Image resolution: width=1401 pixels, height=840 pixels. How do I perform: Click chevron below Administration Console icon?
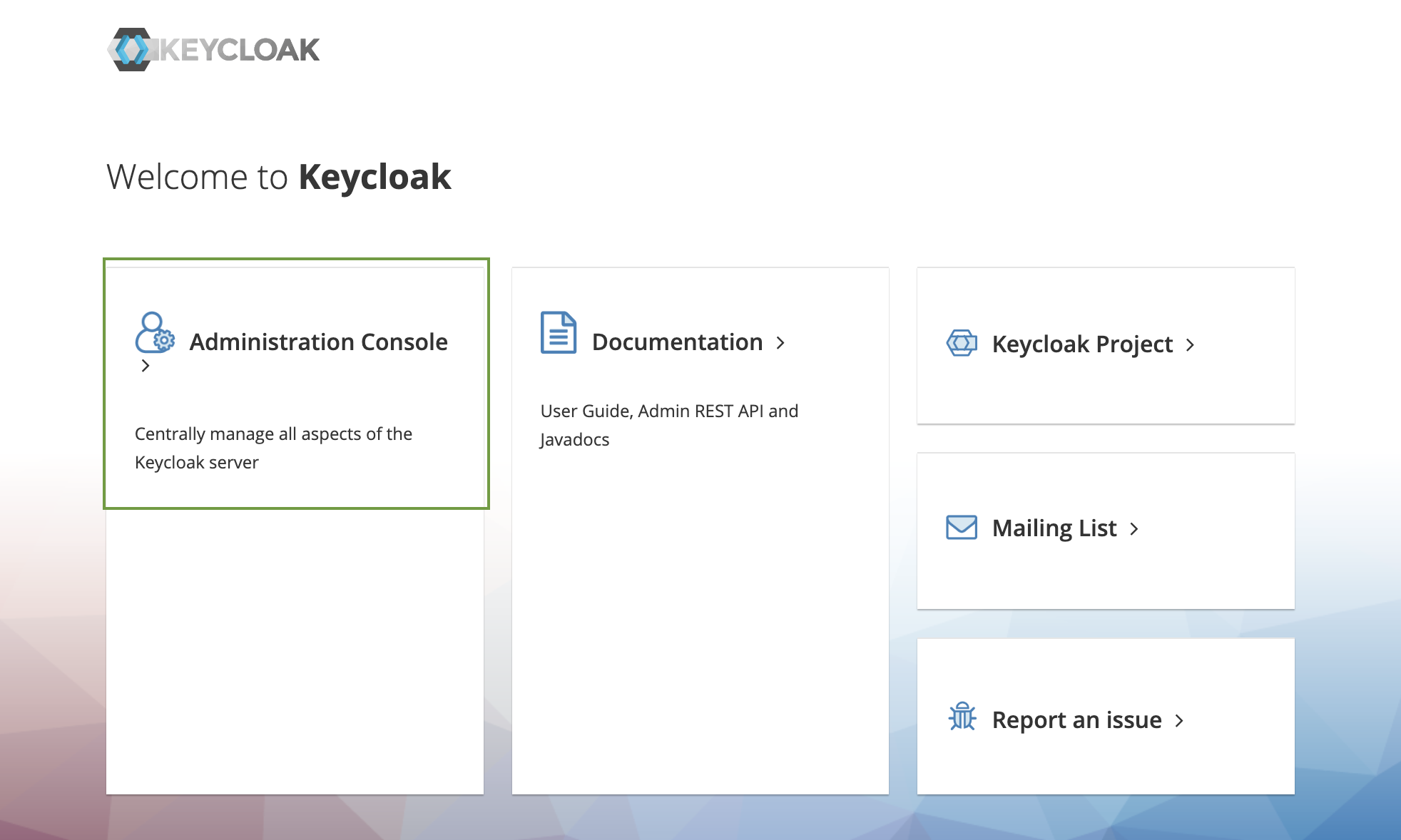[x=146, y=366]
